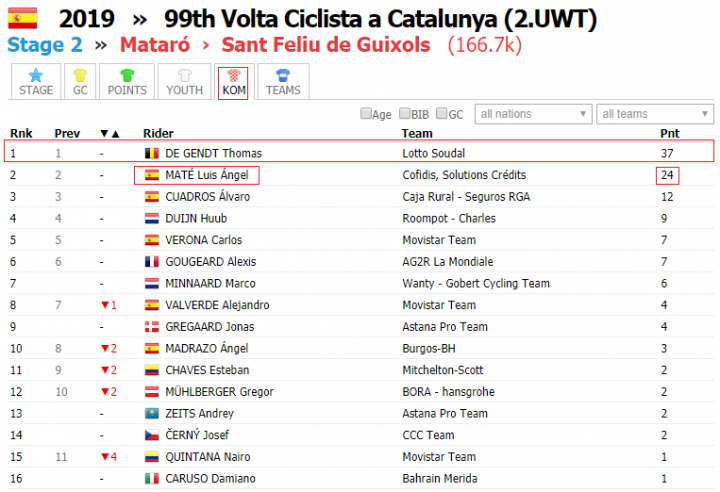Click Colombian flag beside CHAVES Esteban
Screen dimensions: 720x492
[x=152, y=370]
